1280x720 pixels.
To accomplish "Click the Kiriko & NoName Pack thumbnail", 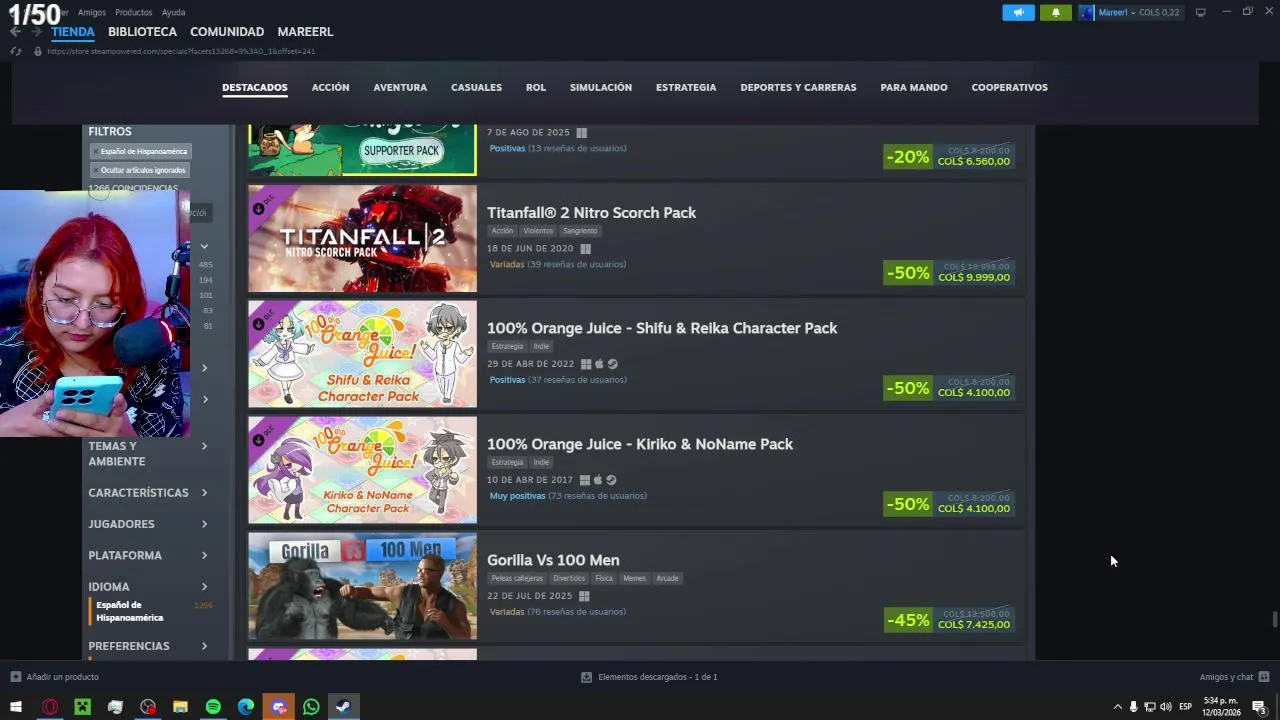I will (362, 470).
